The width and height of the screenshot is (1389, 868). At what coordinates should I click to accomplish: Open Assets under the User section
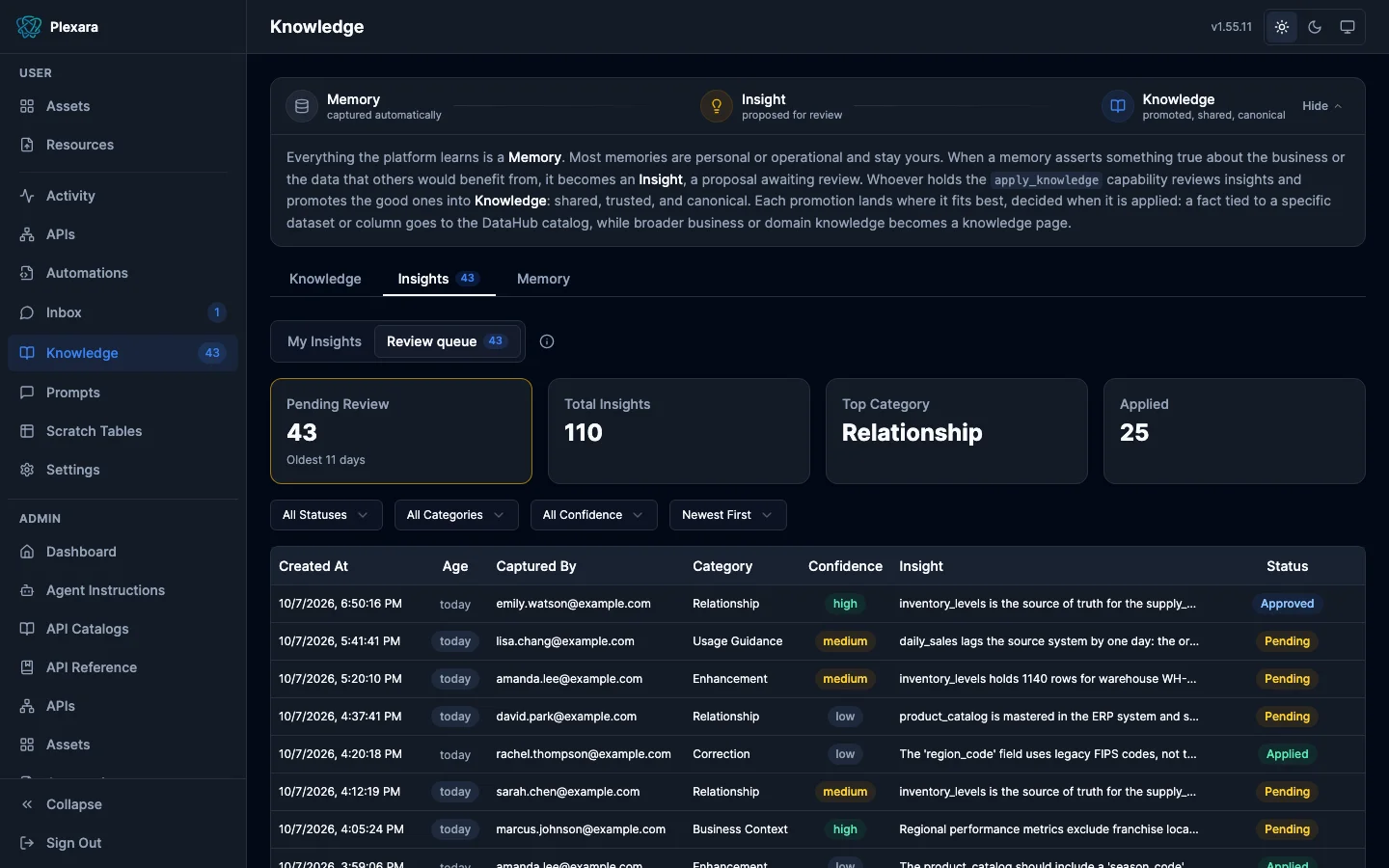tap(123, 106)
